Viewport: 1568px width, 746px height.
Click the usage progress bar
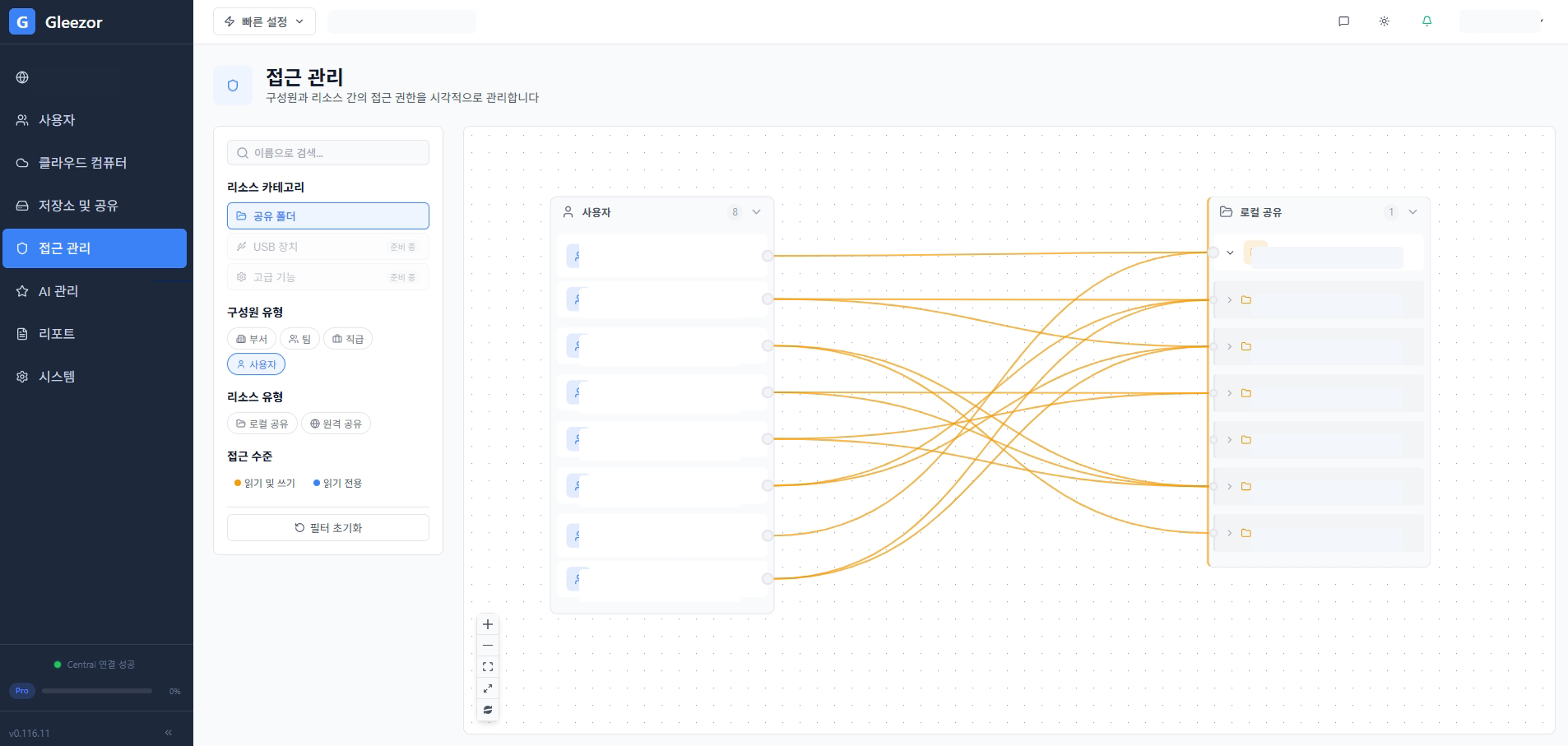point(97,691)
